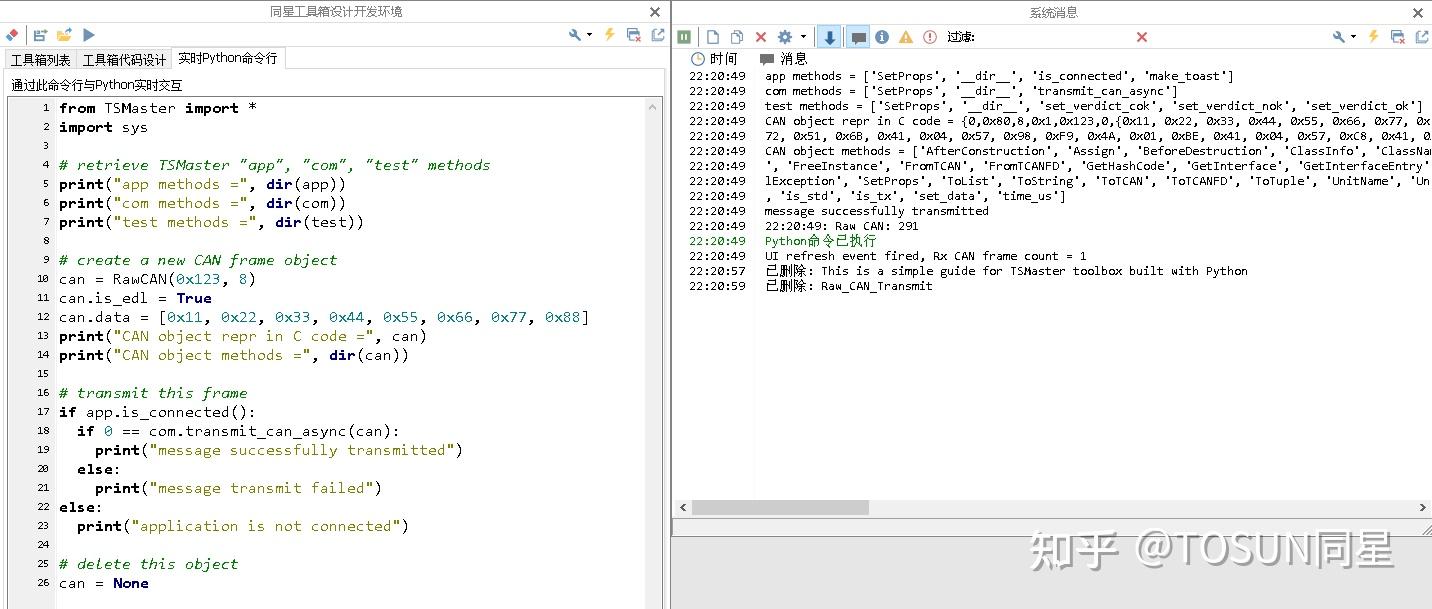Open the gear settings icon in system messages
The width and height of the screenshot is (1432, 609).
coord(785,37)
